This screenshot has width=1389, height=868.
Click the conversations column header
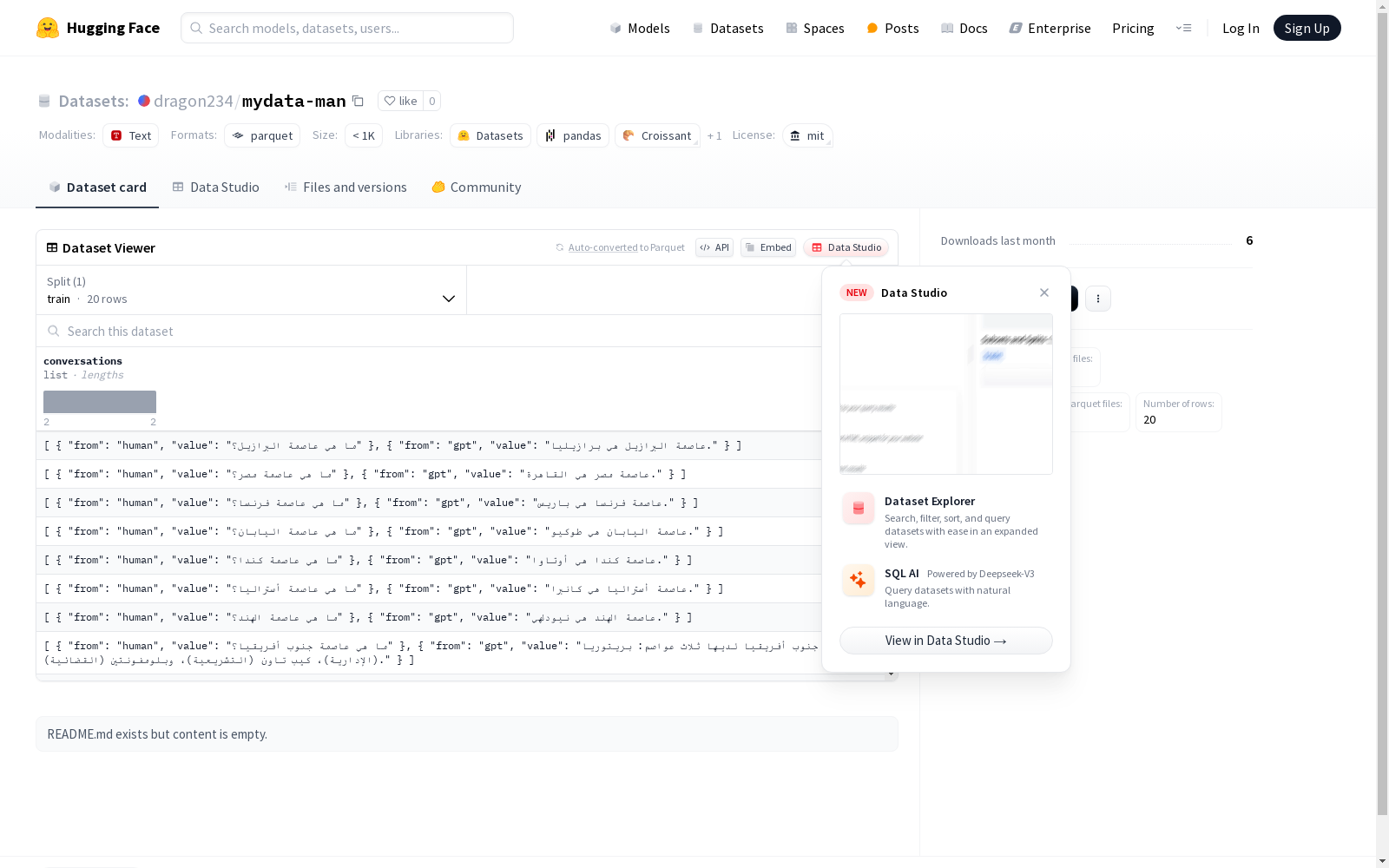[83, 361]
